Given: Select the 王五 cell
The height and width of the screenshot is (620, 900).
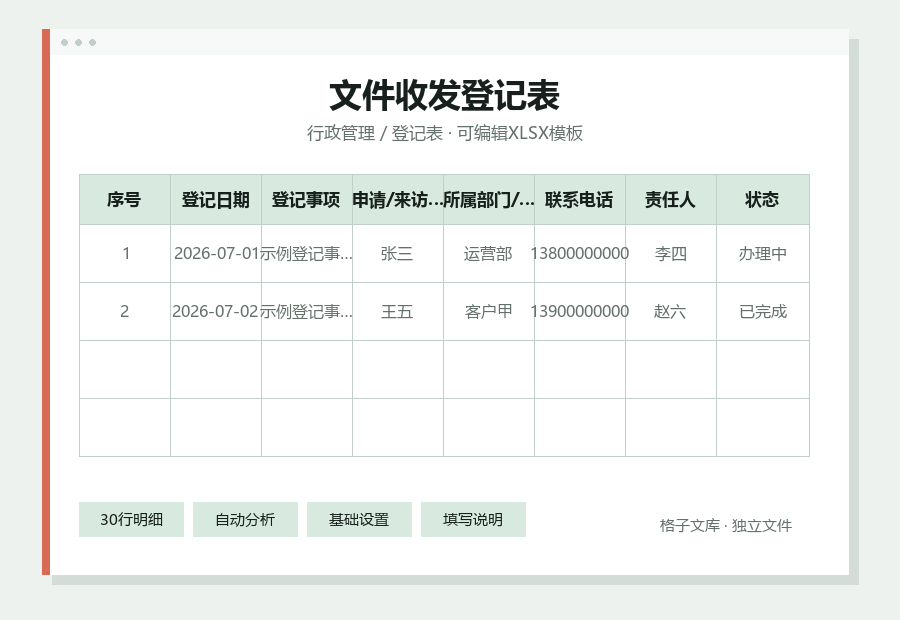Looking at the screenshot, I should coord(398,311).
